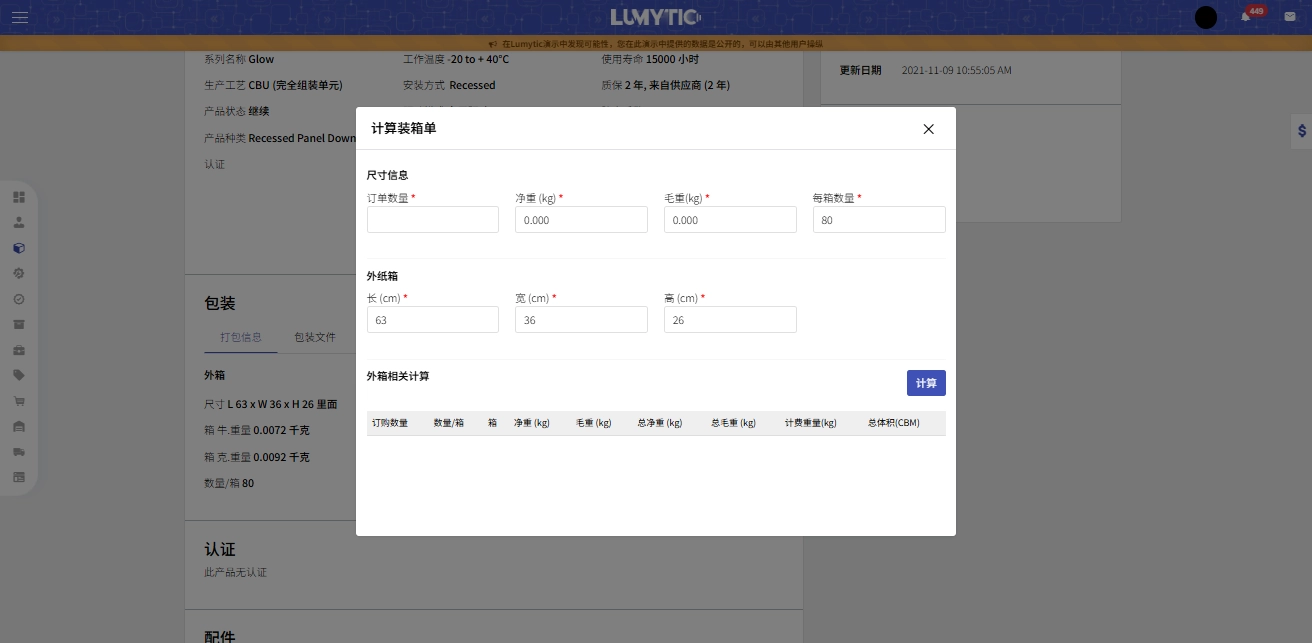The width and height of the screenshot is (1312, 643).
Task: Open the shopping cart sidebar icon
Action: (19, 401)
